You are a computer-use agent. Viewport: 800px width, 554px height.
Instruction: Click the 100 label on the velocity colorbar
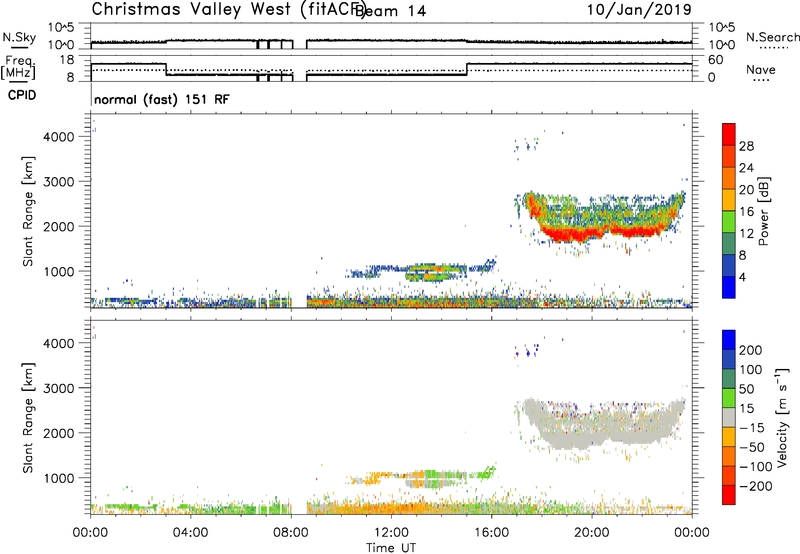pyautogui.click(x=751, y=369)
